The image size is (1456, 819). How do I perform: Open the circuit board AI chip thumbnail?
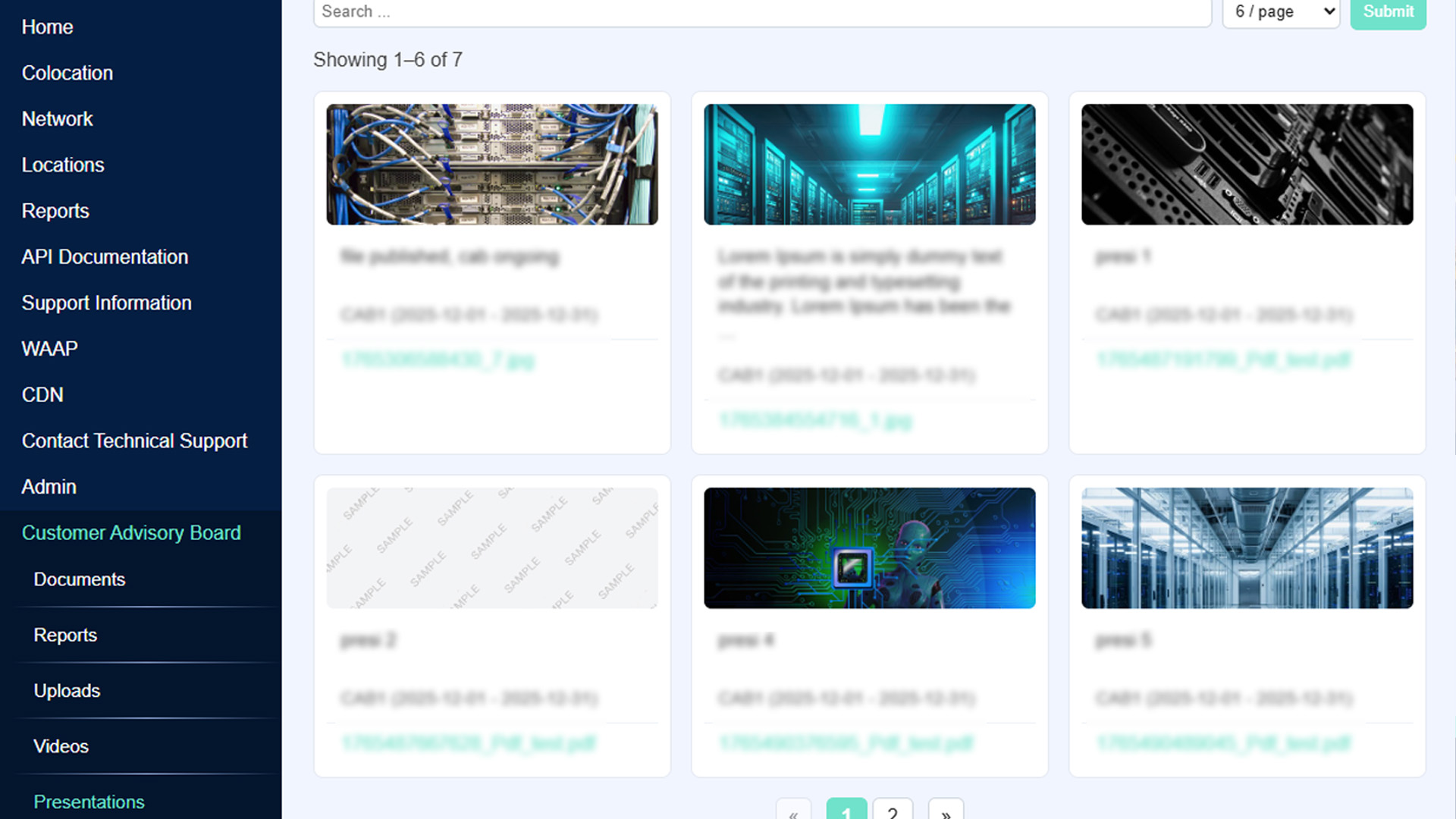(x=869, y=548)
